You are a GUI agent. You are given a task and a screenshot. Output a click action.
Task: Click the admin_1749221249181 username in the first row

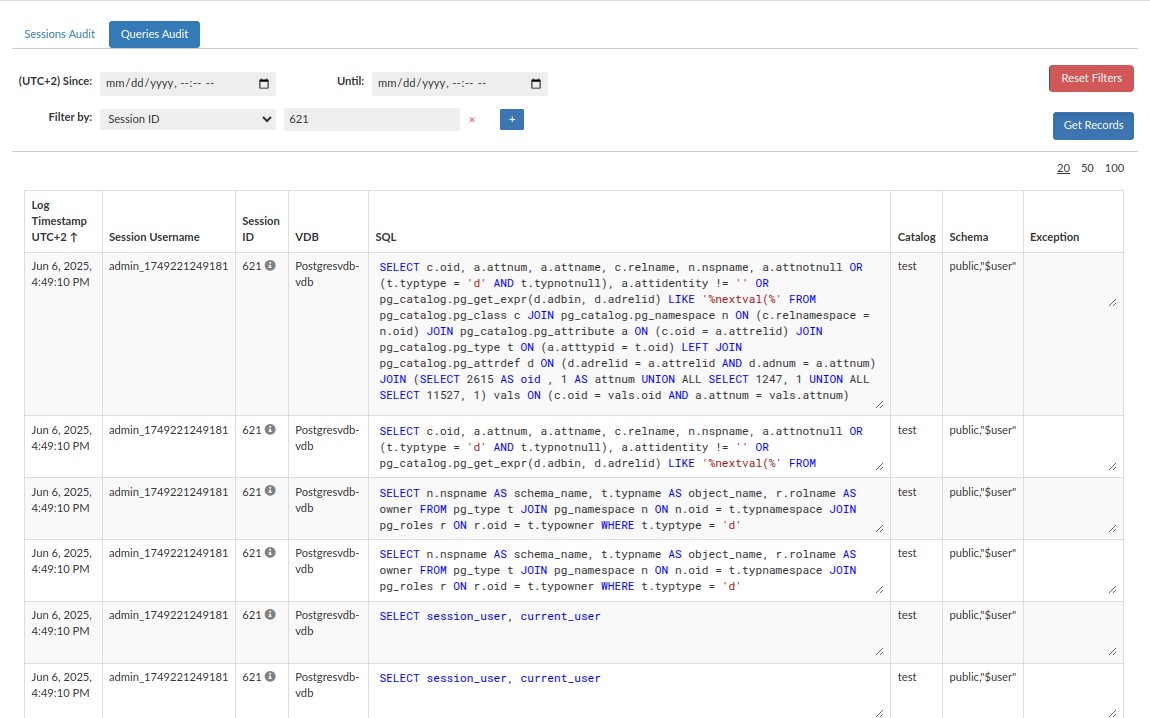coord(168,266)
